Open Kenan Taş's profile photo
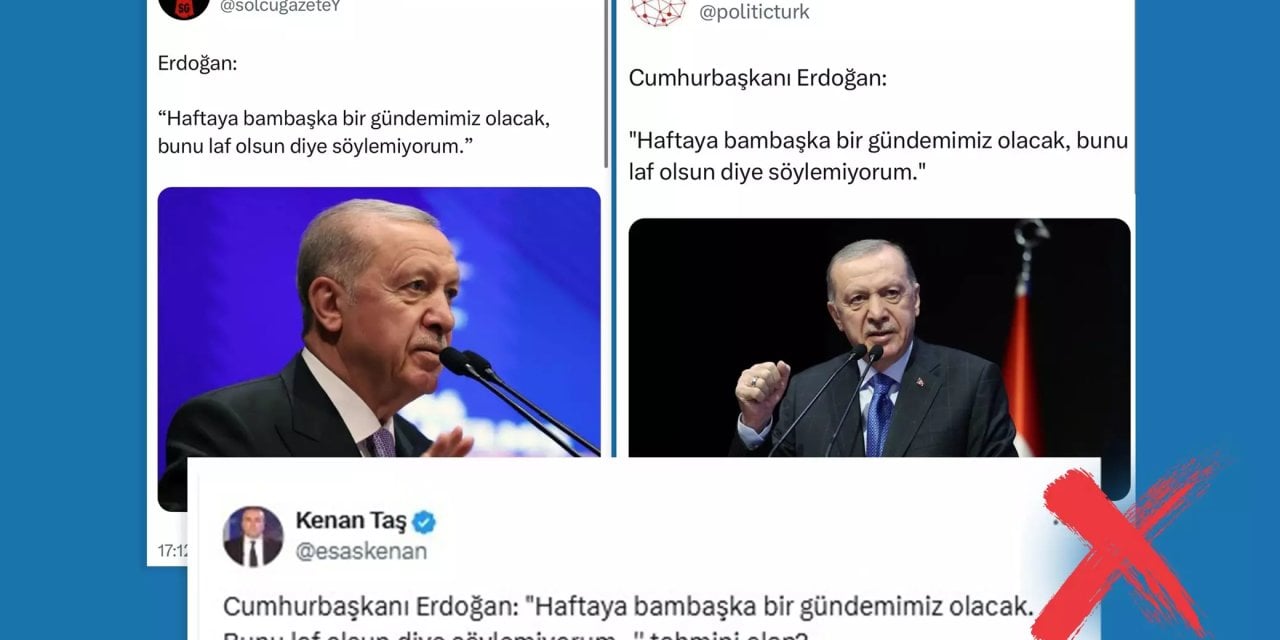Viewport: 1280px width, 640px height. click(x=253, y=537)
